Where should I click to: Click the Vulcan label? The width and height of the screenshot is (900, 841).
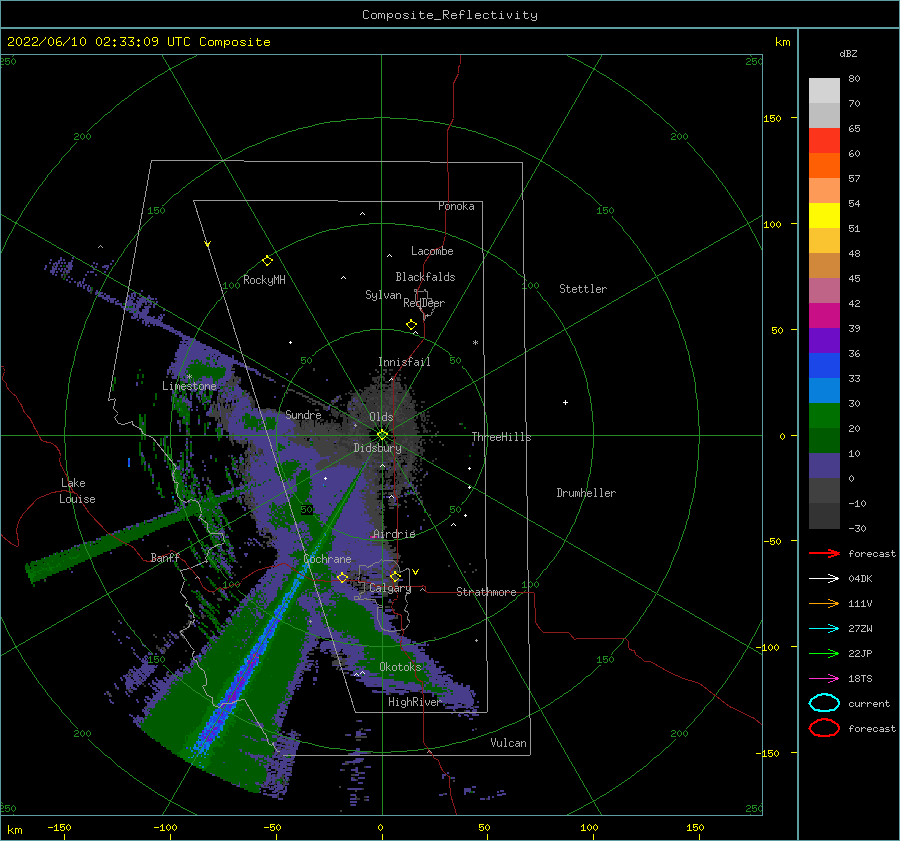509,743
